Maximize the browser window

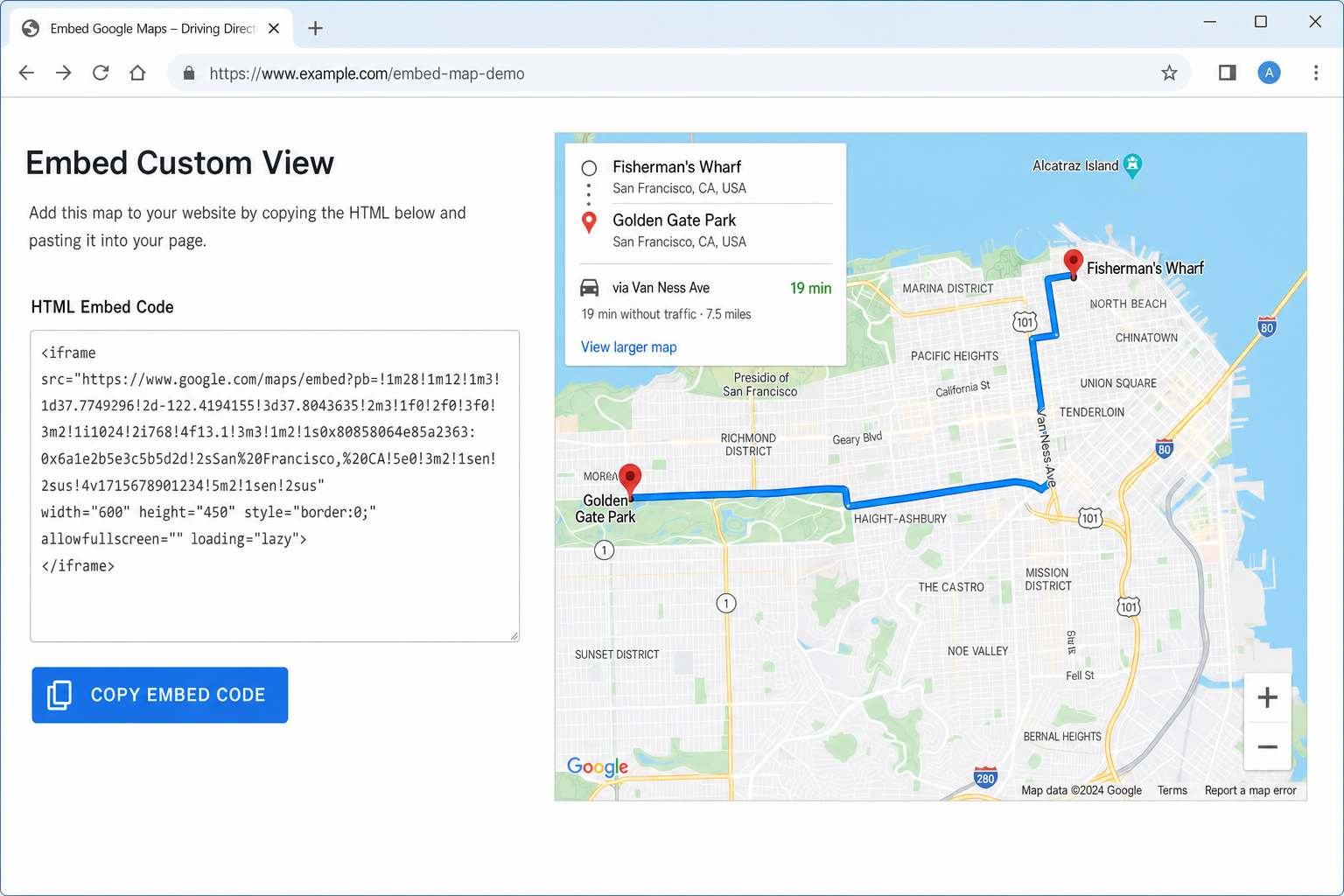click(x=1261, y=22)
